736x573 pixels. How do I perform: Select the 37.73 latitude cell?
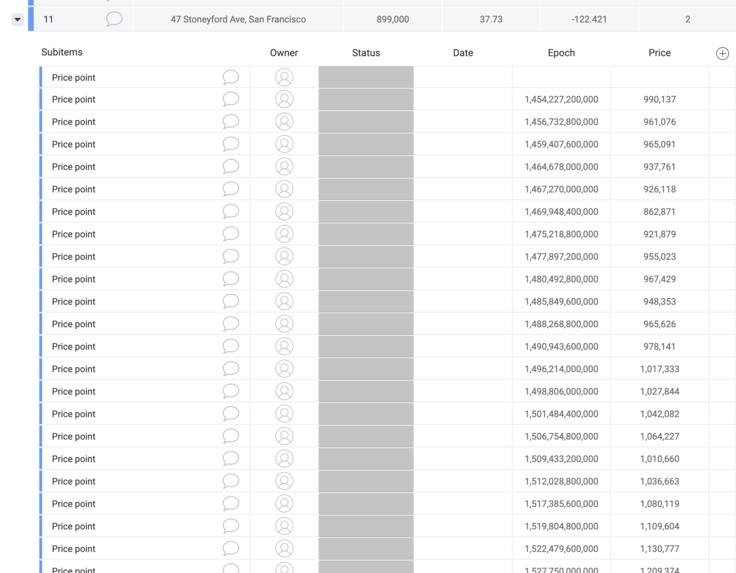[491, 20]
